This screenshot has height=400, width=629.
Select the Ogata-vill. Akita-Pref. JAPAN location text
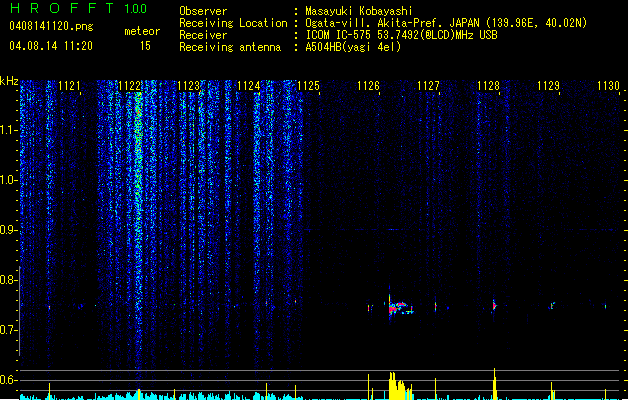(x=446, y=23)
